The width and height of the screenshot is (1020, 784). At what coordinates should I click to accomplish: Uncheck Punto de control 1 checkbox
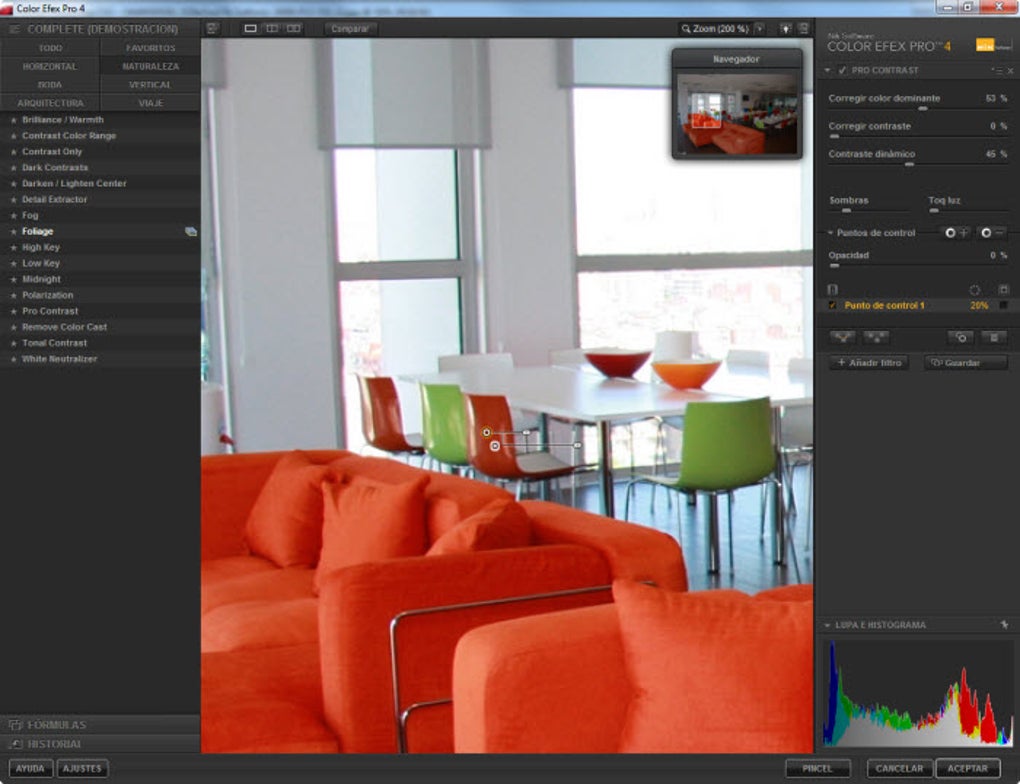tap(832, 305)
